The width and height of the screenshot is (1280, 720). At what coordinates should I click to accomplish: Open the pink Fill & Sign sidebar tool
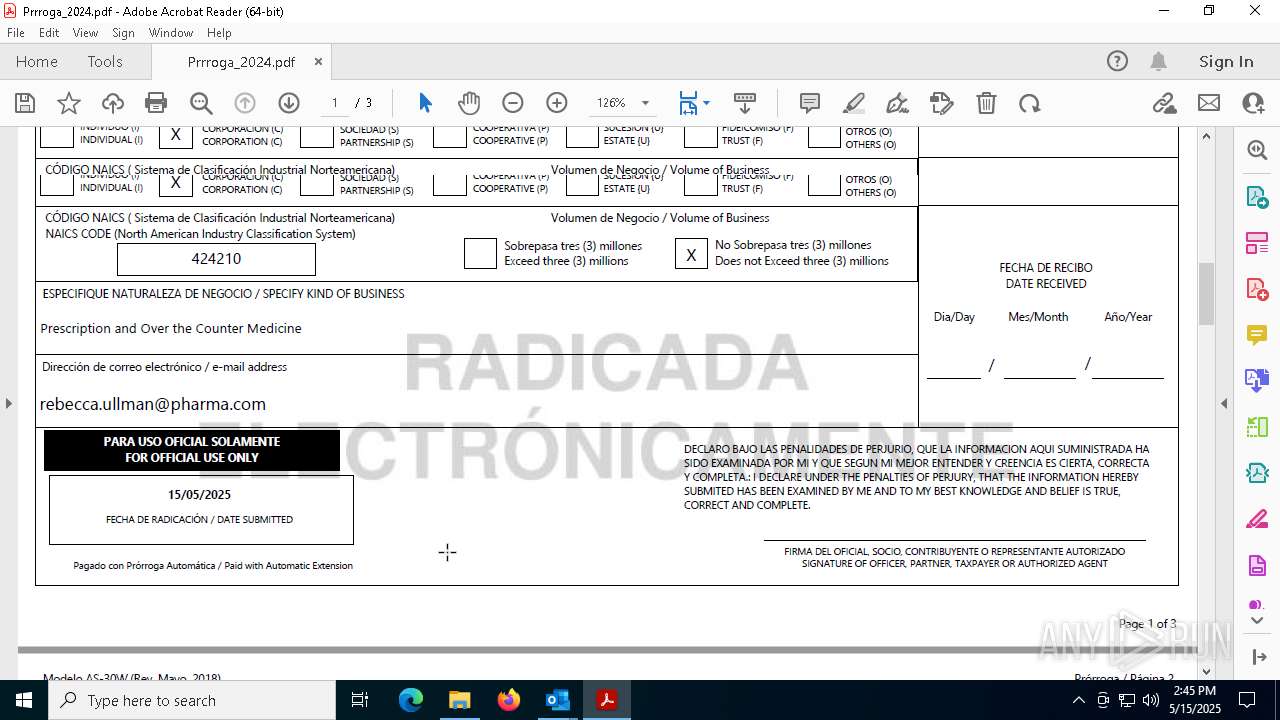tap(1257, 519)
